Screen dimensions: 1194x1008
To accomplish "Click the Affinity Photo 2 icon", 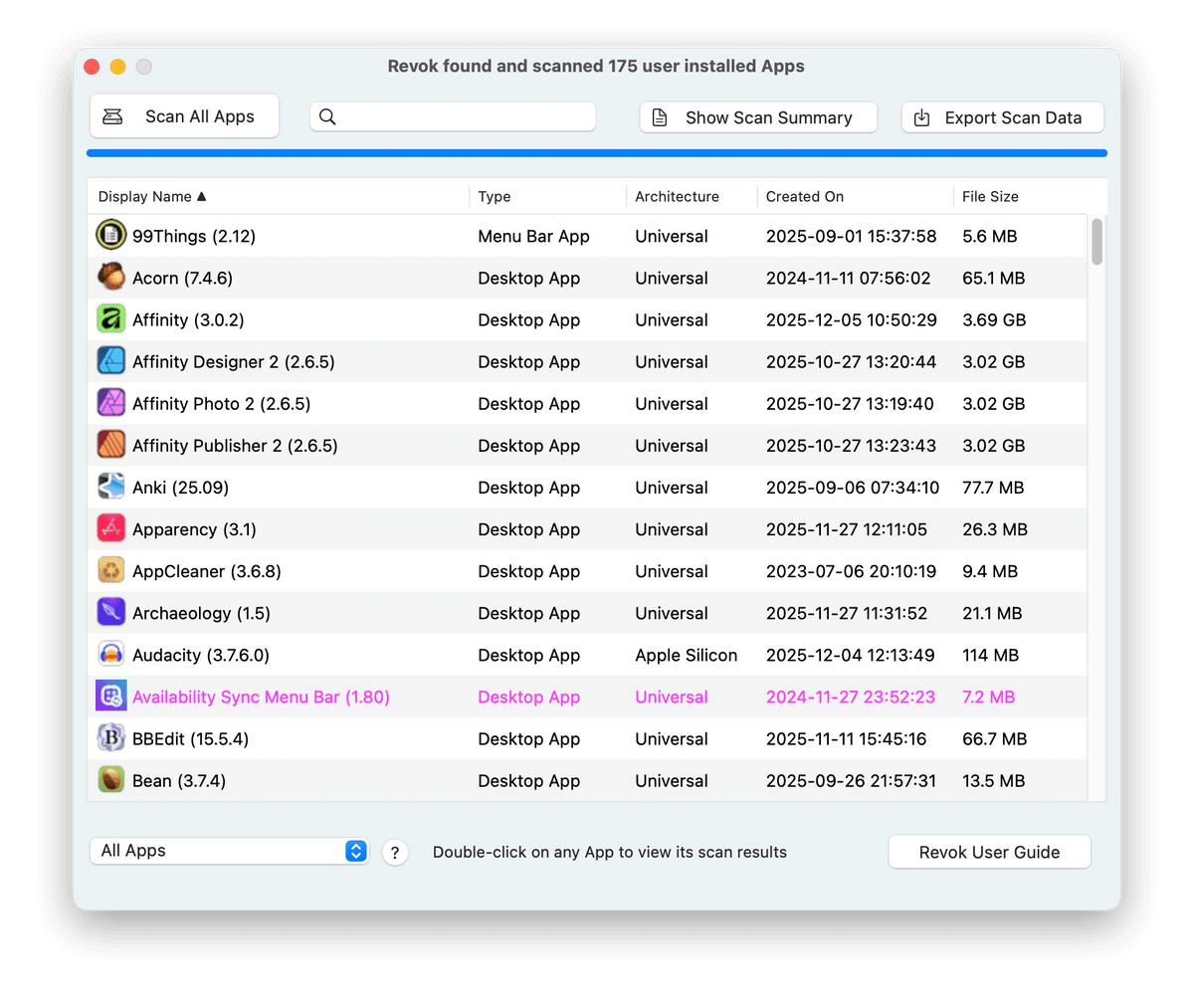I will (x=110, y=403).
